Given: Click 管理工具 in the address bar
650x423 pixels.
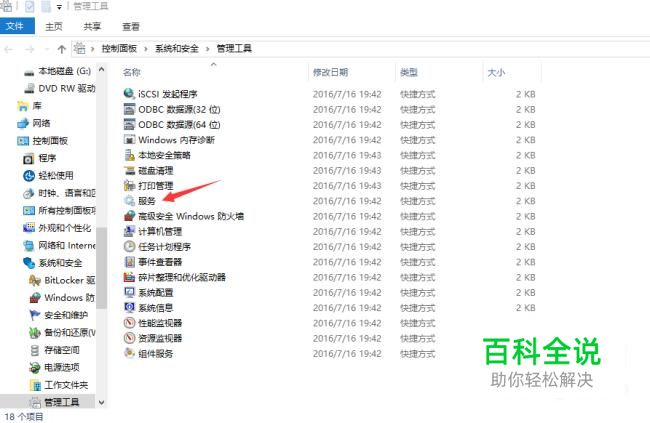Looking at the screenshot, I should [x=234, y=49].
